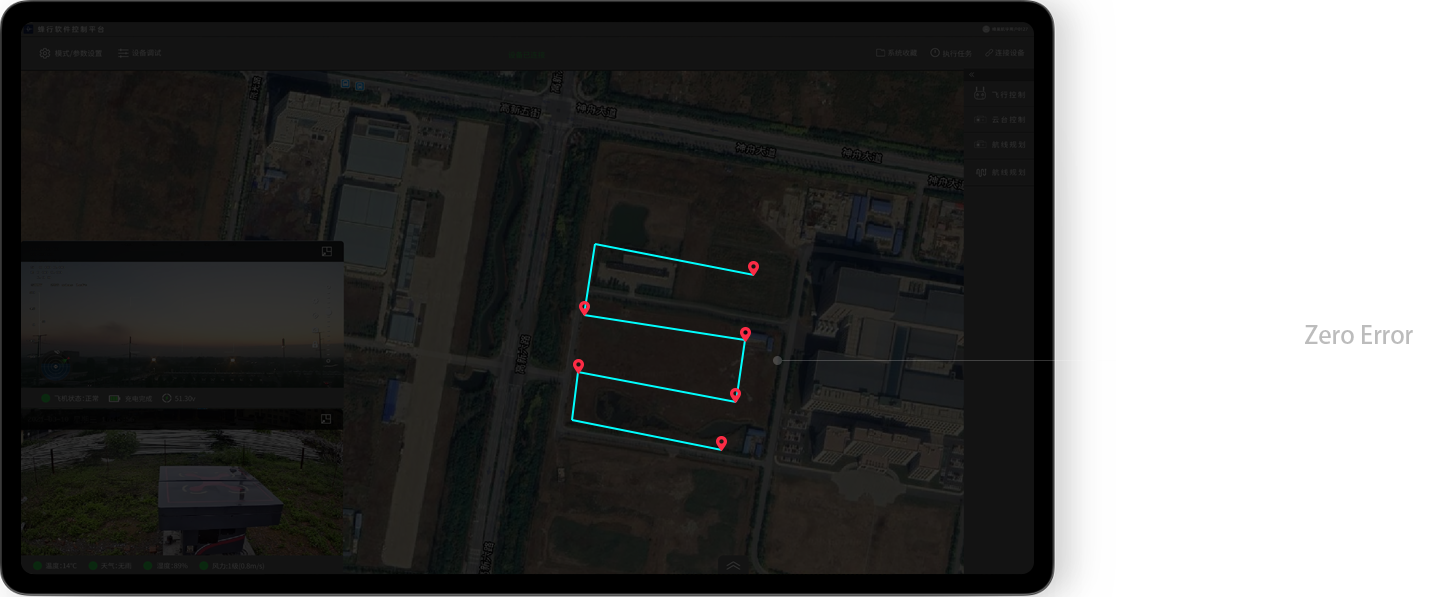Click the waveform icon beside bottom 航线规划

click(x=981, y=172)
